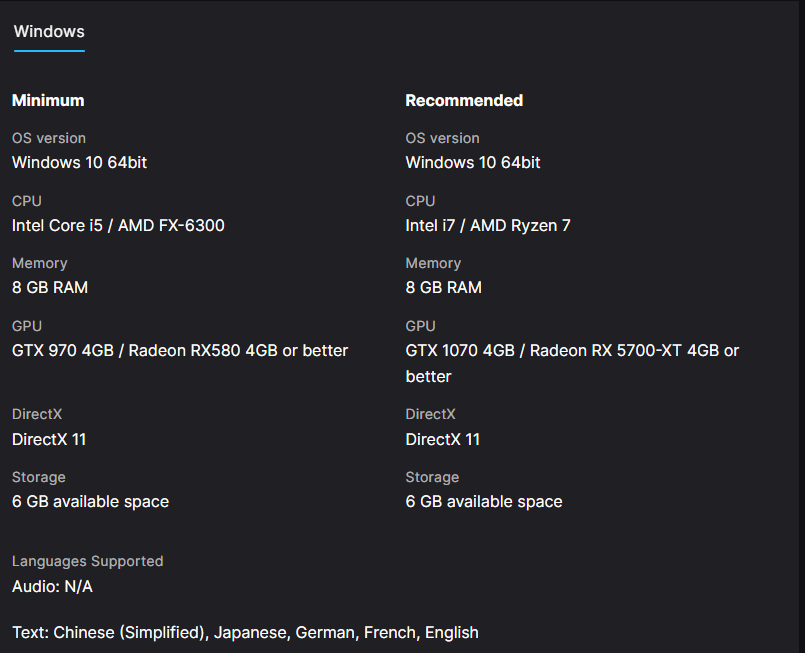
Task: Click the Intel Core i5 / AMD FX-6300 text
Action: (118, 225)
